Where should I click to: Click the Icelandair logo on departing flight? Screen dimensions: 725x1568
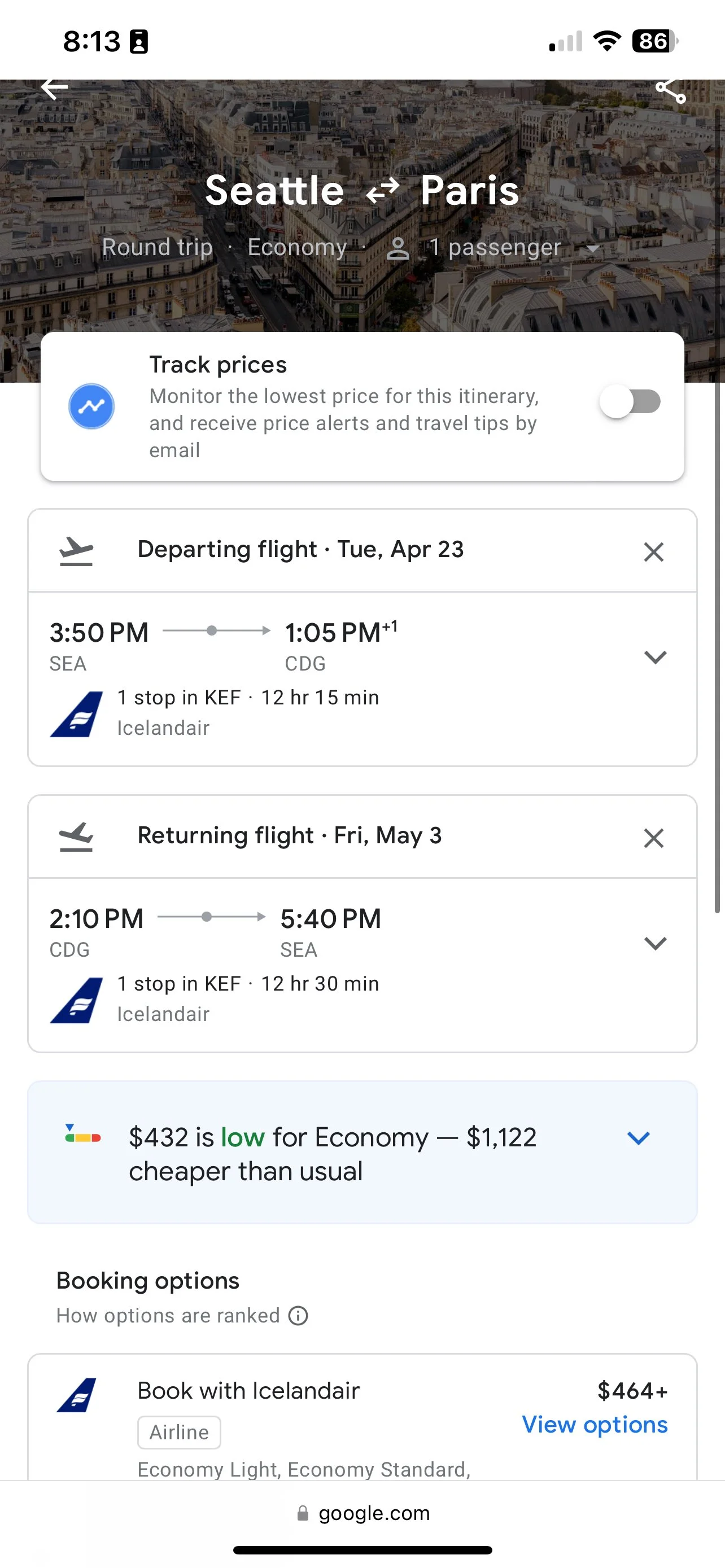(x=77, y=714)
